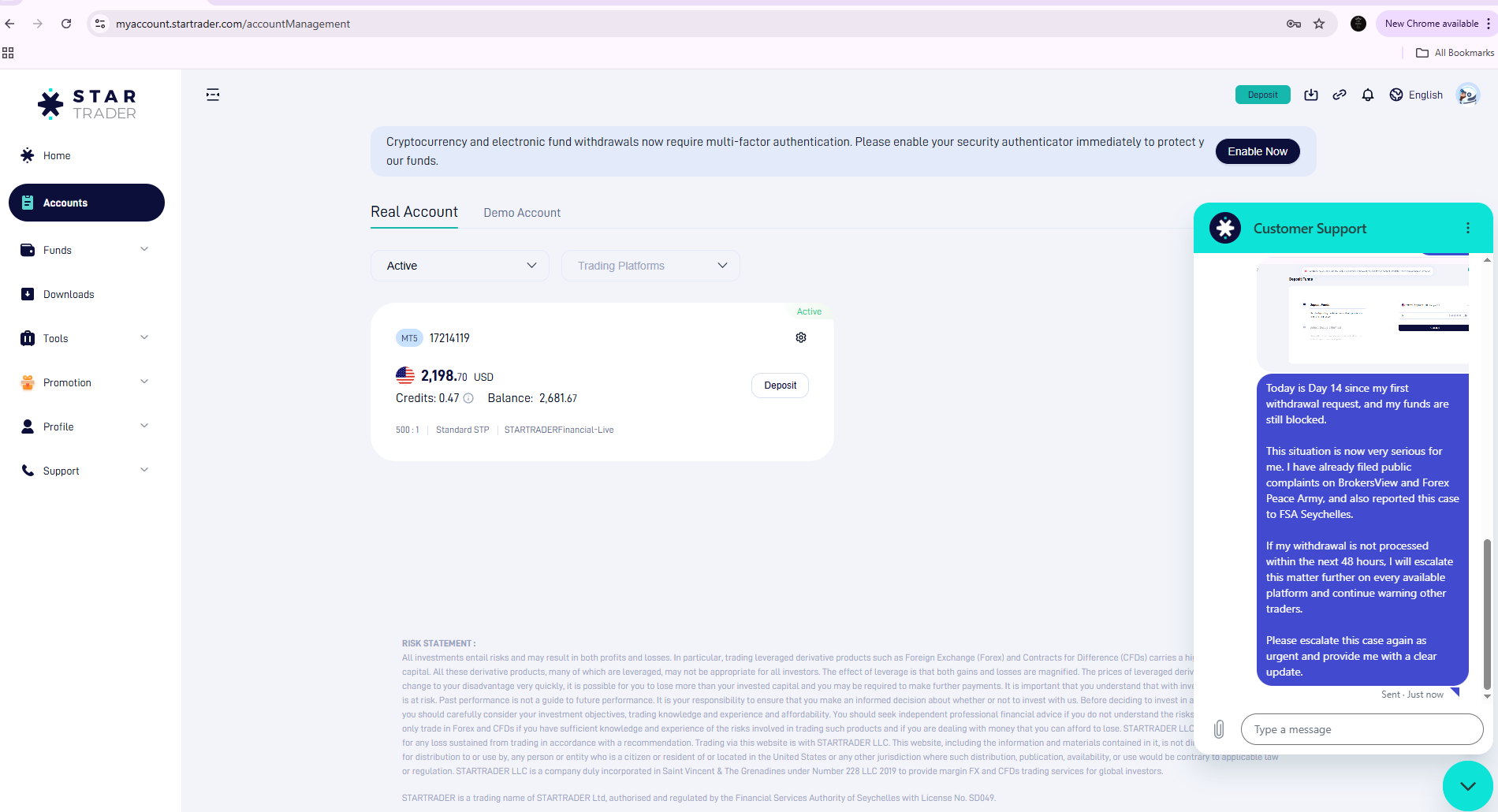The image size is (1498, 812).
Task: Open the Trading Platforms dropdown
Action: [x=650, y=266]
